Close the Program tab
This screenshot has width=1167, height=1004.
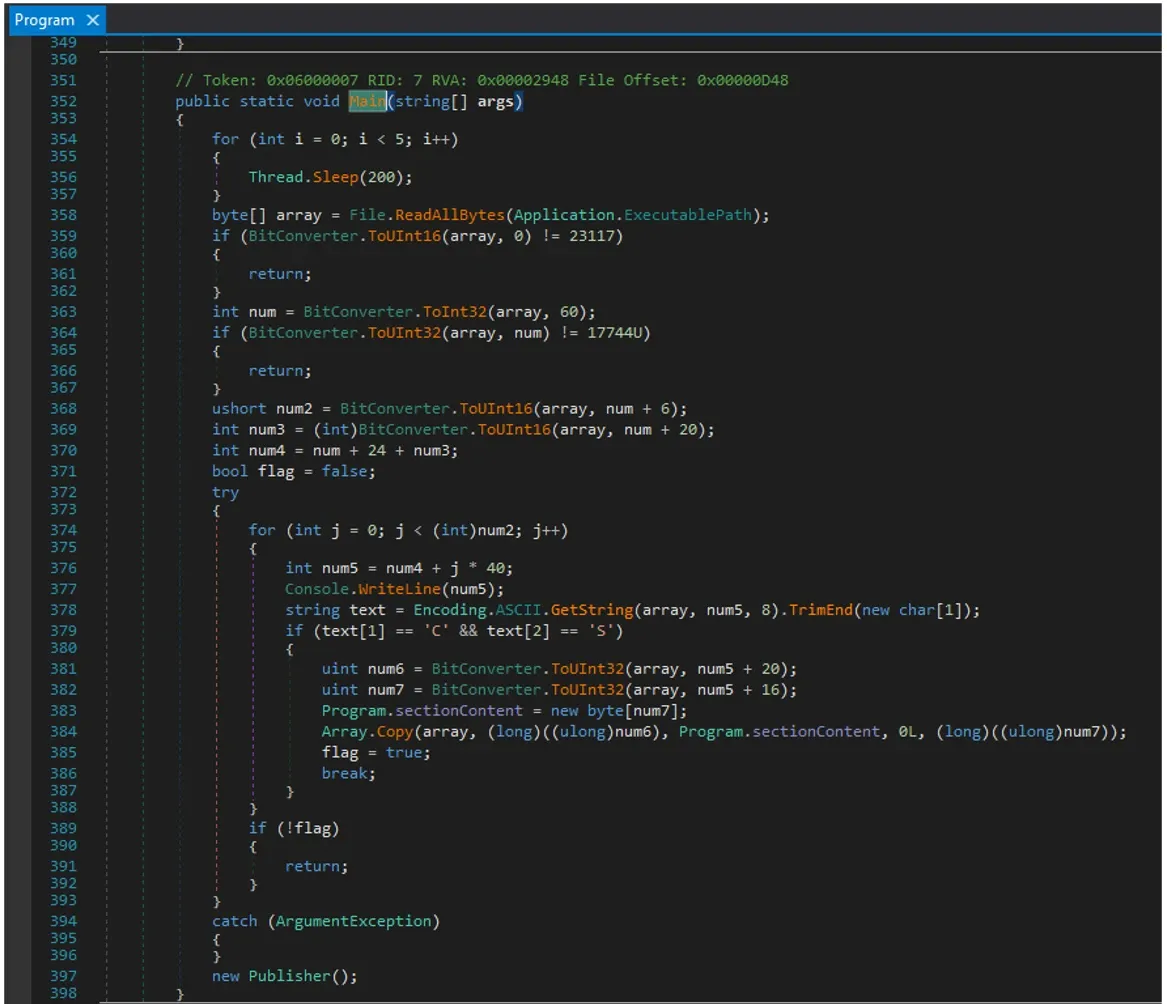point(93,20)
